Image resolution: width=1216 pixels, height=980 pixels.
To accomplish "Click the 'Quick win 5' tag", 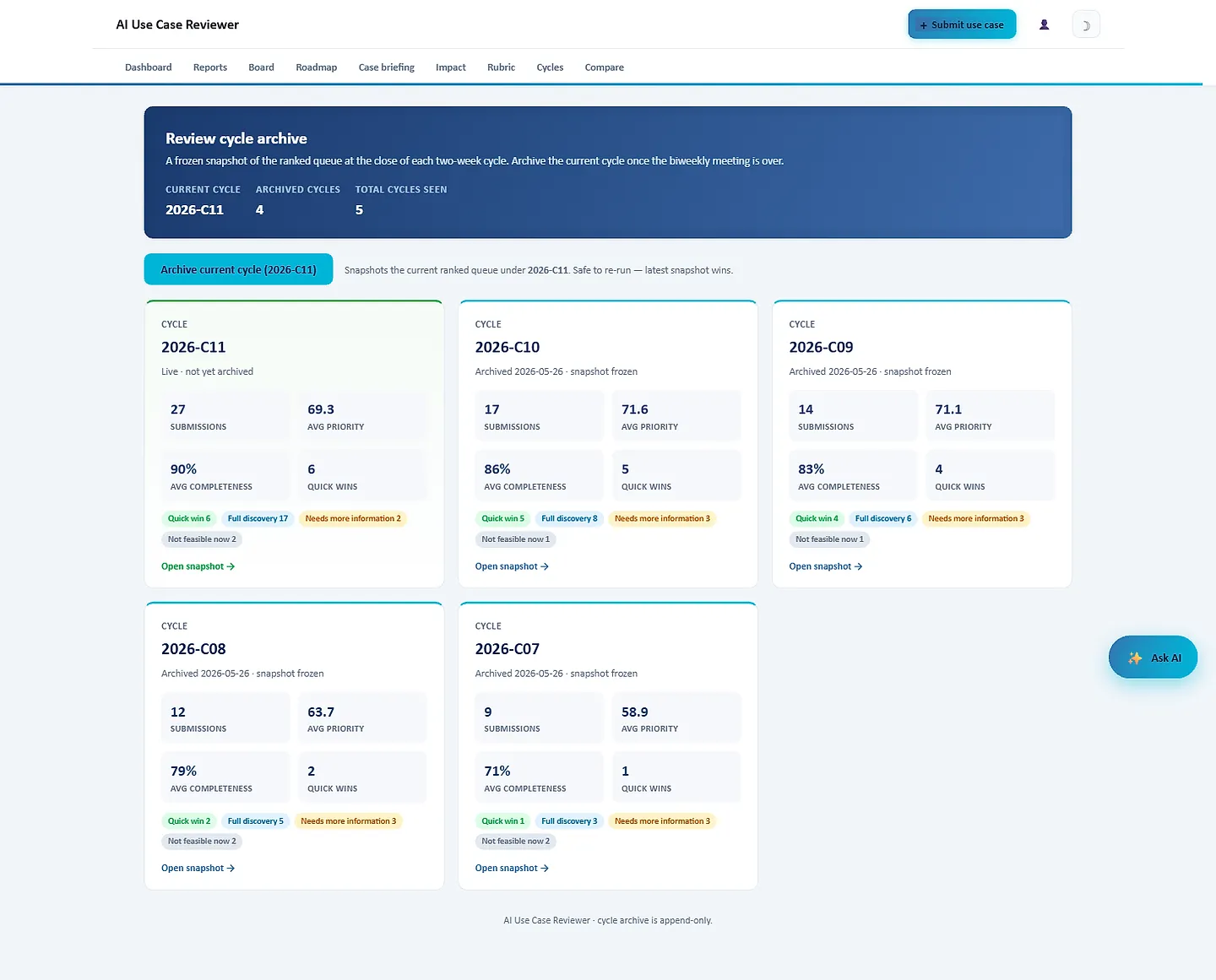I will pyautogui.click(x=503, y=518).
